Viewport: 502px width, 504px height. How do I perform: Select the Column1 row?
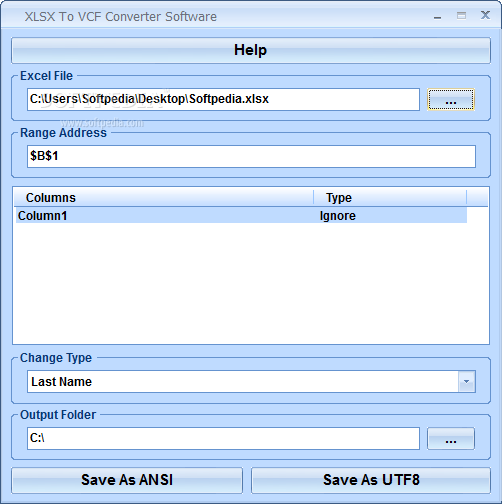[241, 216]
